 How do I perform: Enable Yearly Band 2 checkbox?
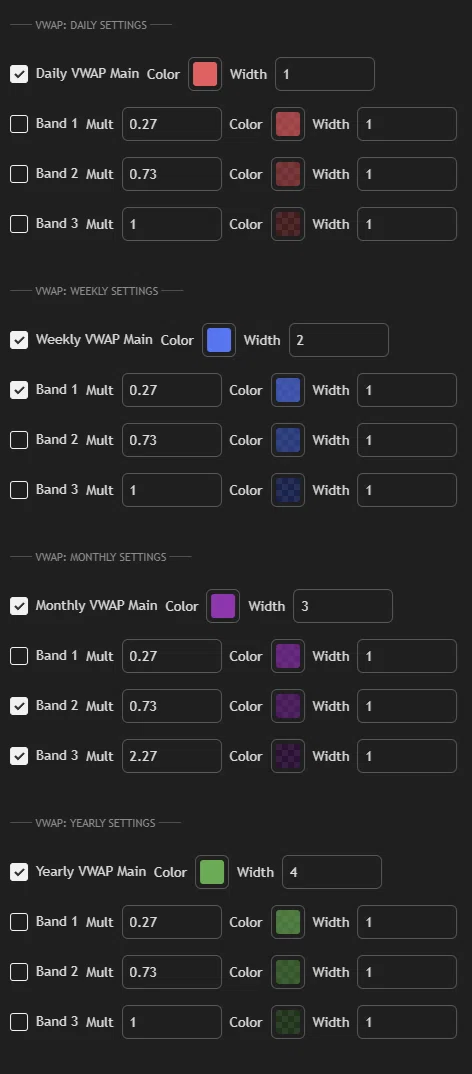coord(19,971)
